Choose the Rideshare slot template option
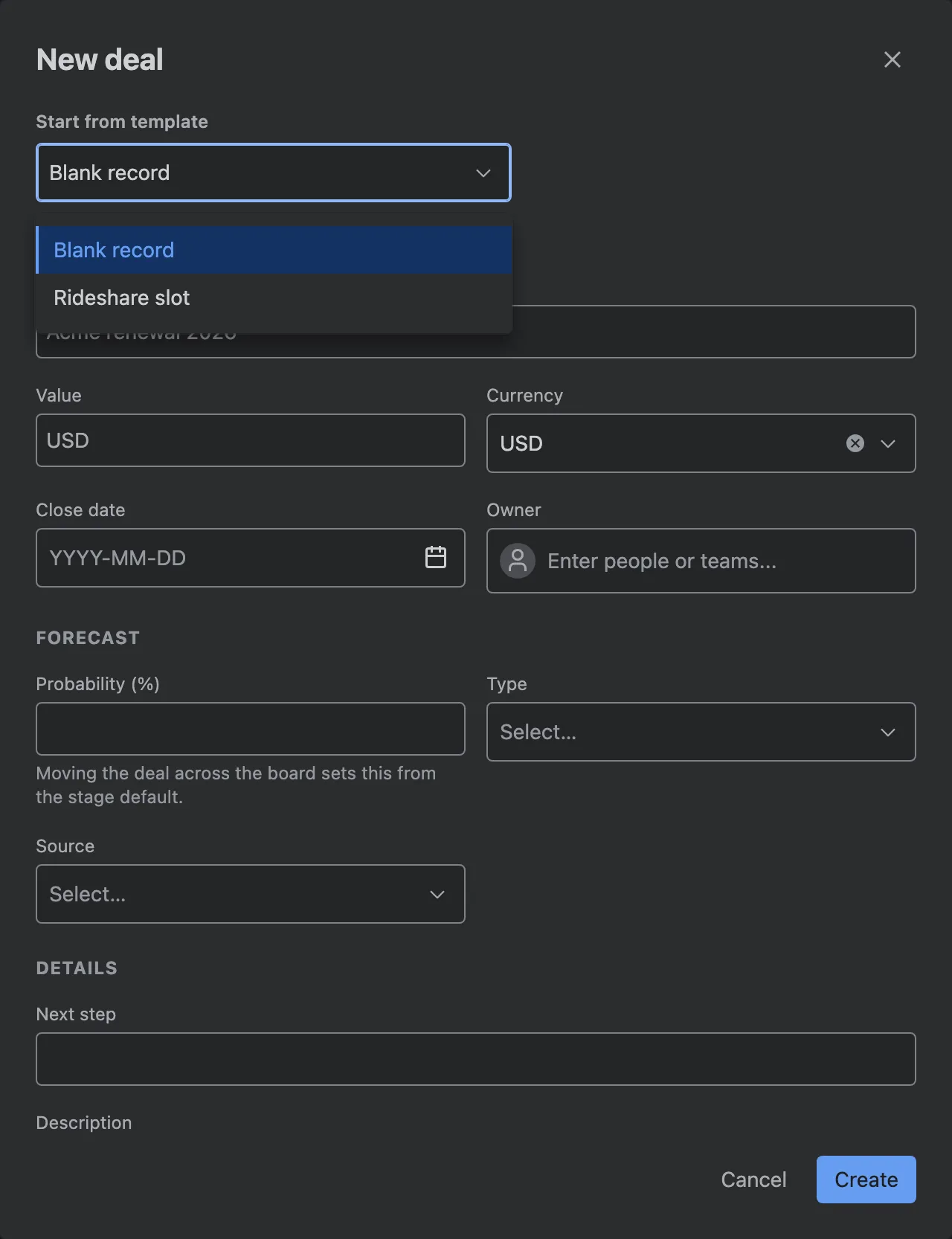Viewport: 952px width, 1239px height. point(274,297)
